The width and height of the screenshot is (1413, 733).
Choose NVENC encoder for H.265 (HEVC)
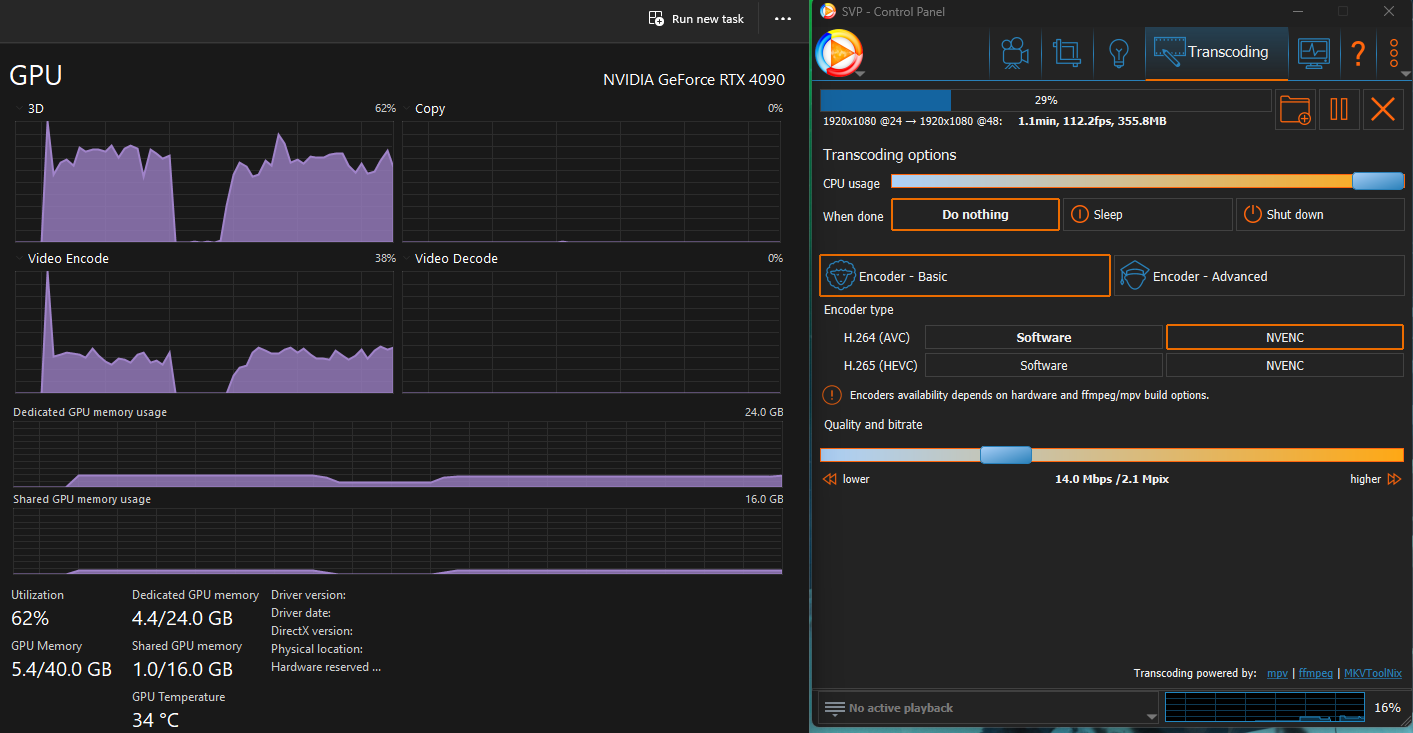tap(1284, 366)
